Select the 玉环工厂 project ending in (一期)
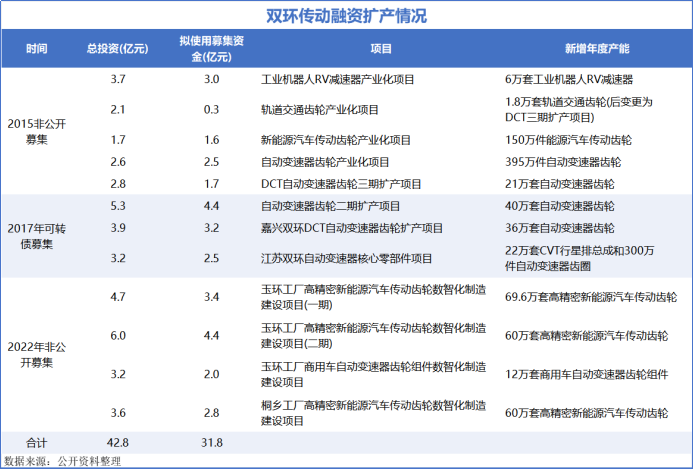 click(374, 297)
